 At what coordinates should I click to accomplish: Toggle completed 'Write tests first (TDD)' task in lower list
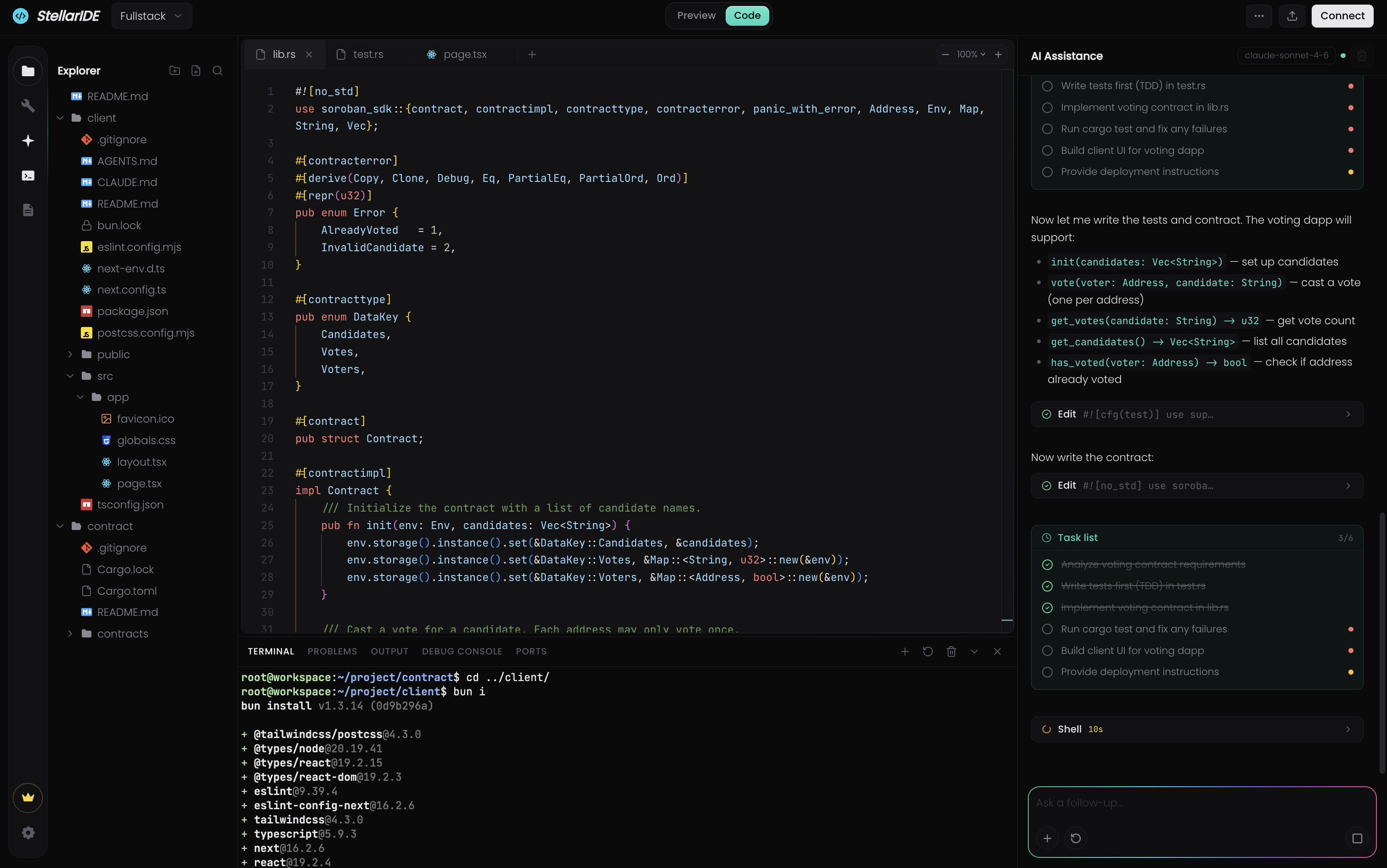point(1047,586)
